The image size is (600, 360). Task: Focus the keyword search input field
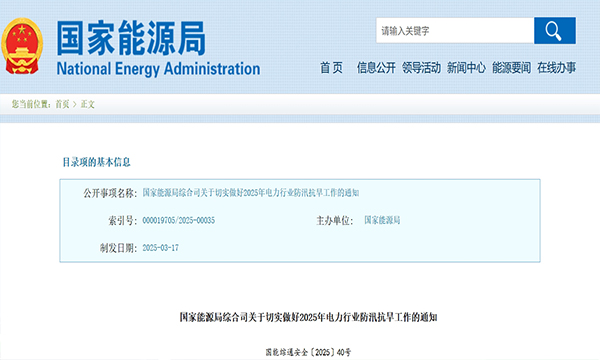click(455, 30)
